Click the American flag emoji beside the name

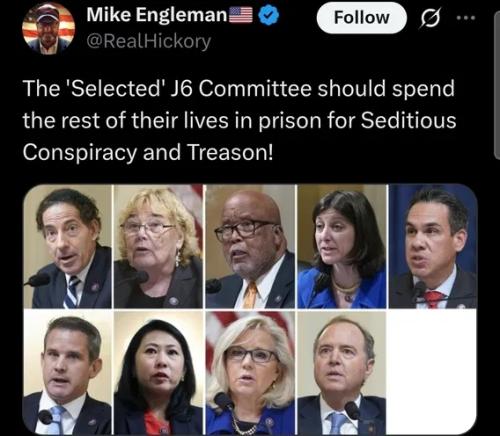[240, 15]
